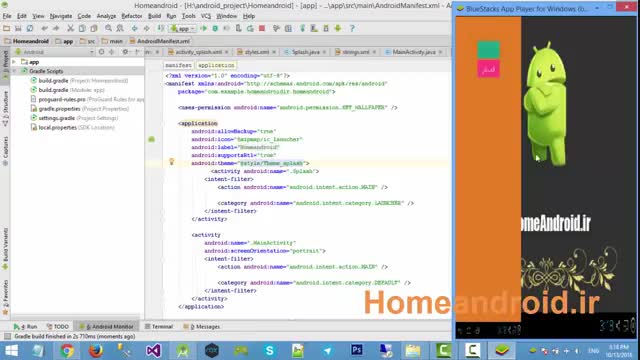Open the Refactor menu
This screenshot has height=360, width=640.
131,16
